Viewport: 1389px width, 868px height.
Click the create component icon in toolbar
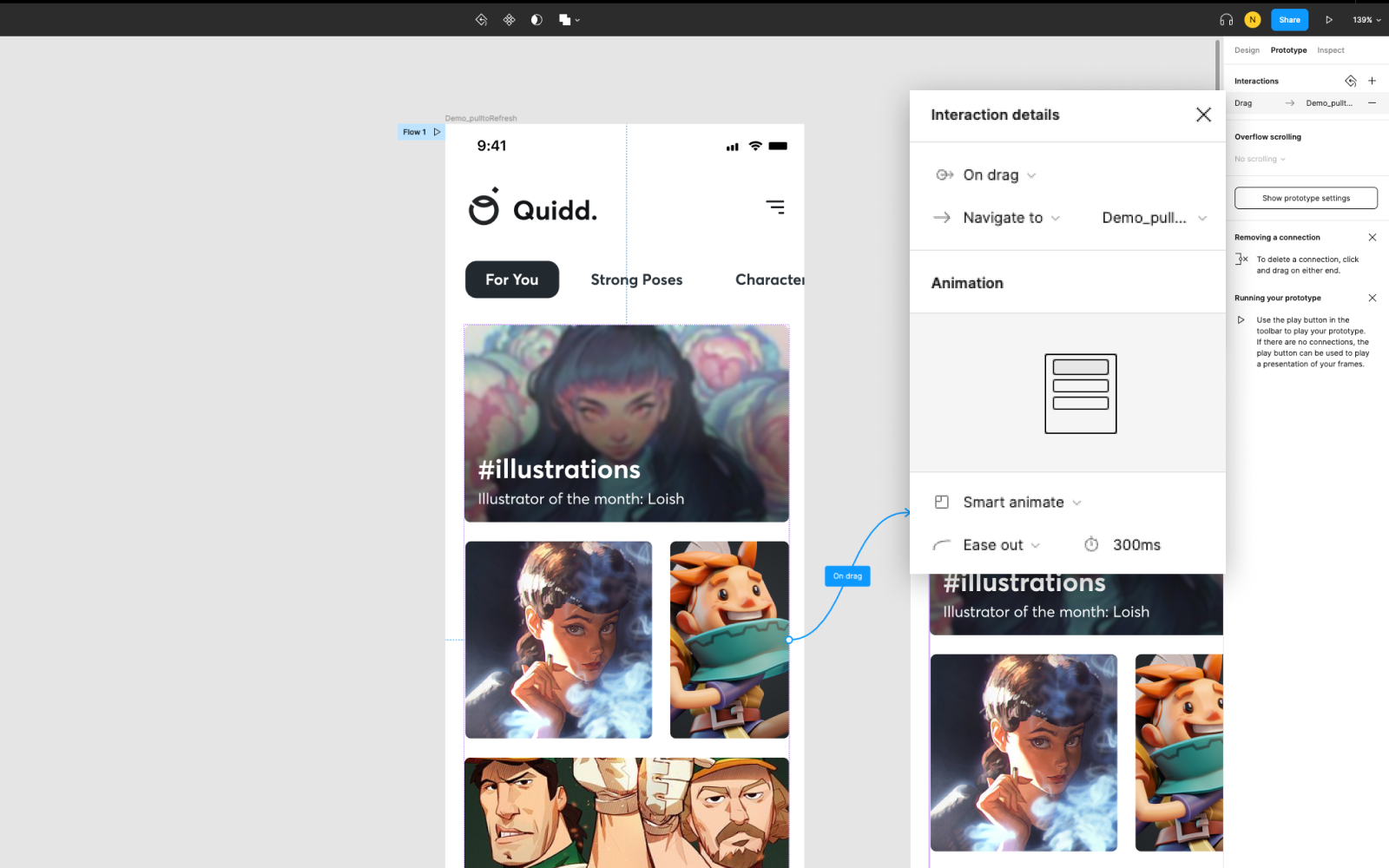coord(509,19)
